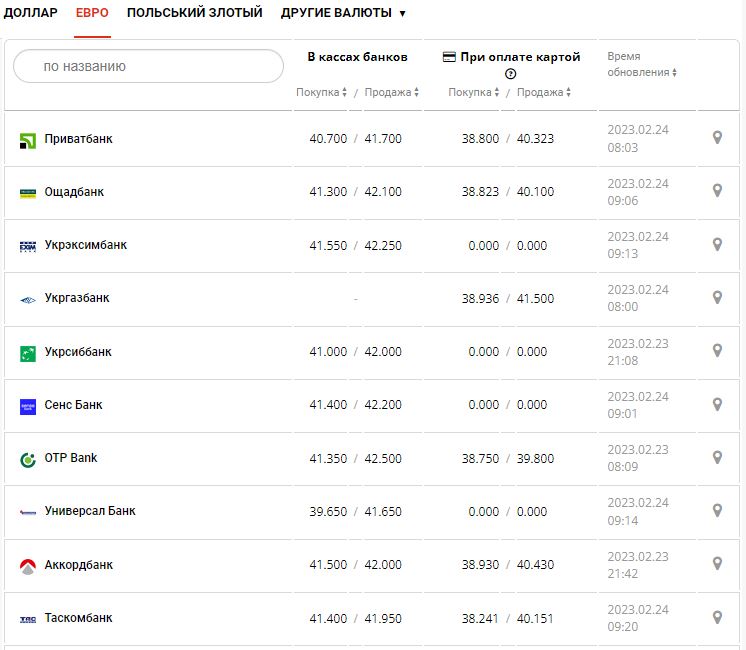Switch to the ДОЛЛАР tab
Image resolution: width=746 pixels, height=650 pixels.
tap(31, 13)
